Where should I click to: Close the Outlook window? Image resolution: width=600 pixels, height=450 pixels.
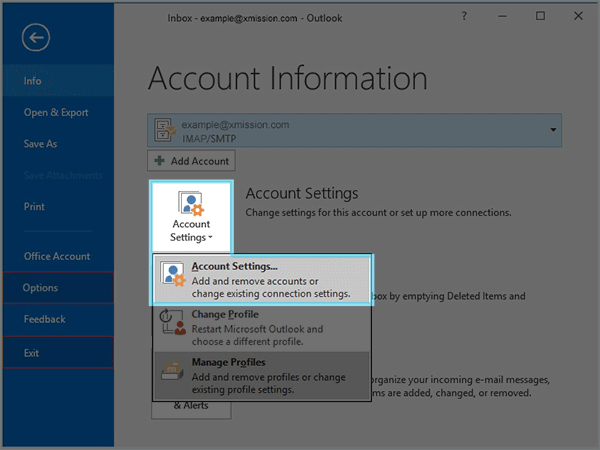tap(578, 16)
